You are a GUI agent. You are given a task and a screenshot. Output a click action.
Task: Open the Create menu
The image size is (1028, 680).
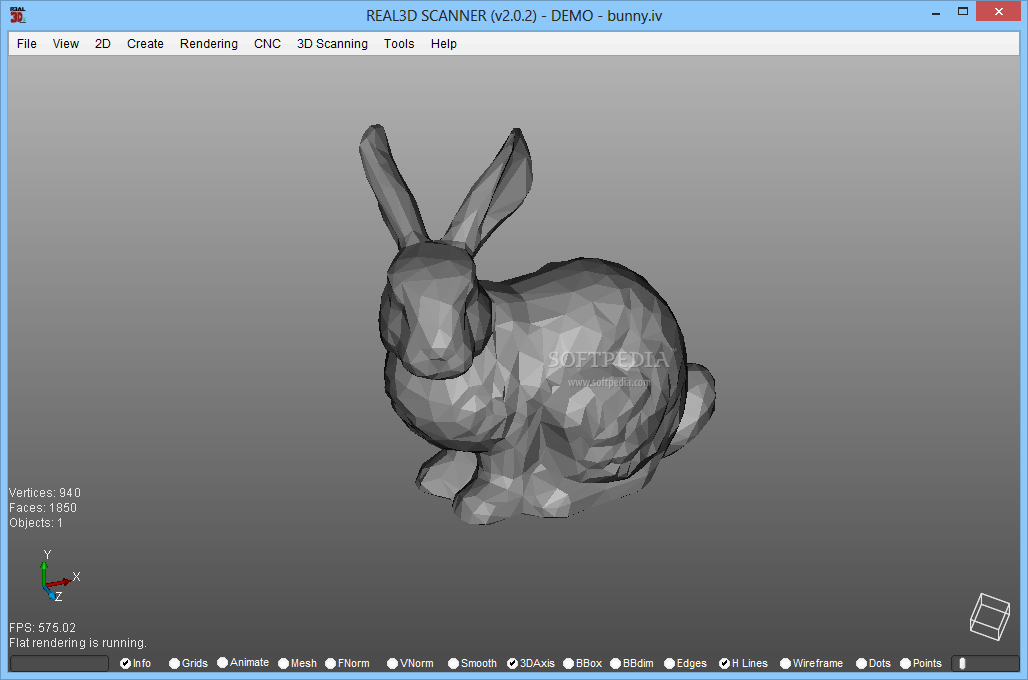pyautogui.click(x=145, y=44)
